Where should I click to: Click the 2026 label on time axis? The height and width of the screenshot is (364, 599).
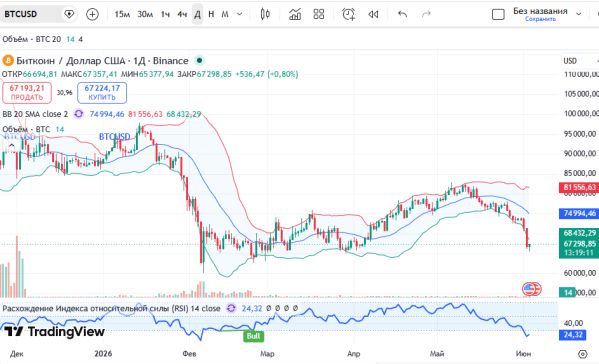[103, 353]
